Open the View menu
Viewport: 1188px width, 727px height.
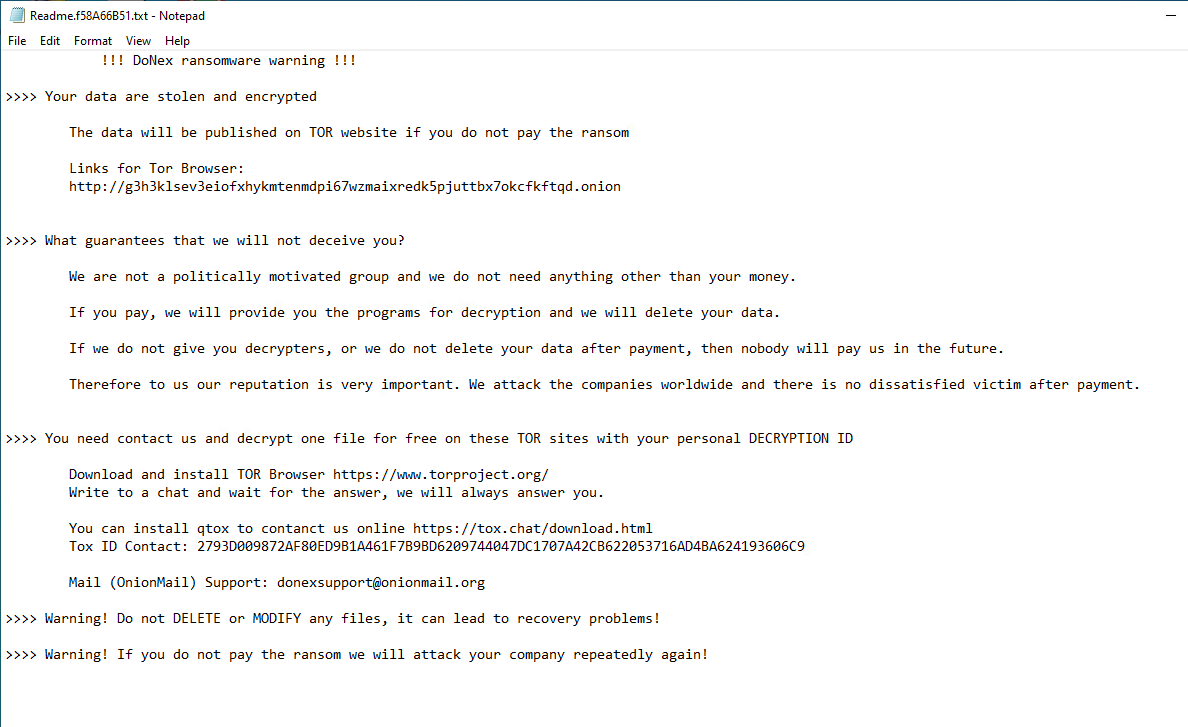(138, 41)
